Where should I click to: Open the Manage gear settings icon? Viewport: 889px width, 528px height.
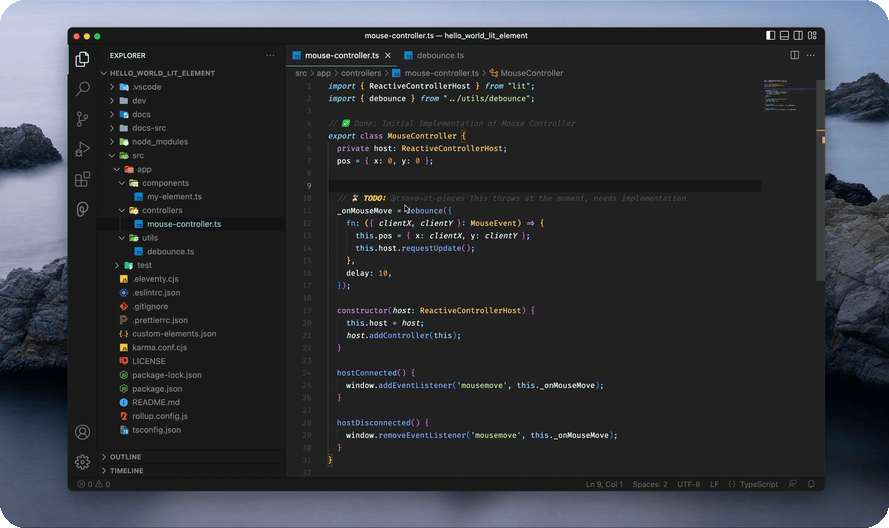83,462
